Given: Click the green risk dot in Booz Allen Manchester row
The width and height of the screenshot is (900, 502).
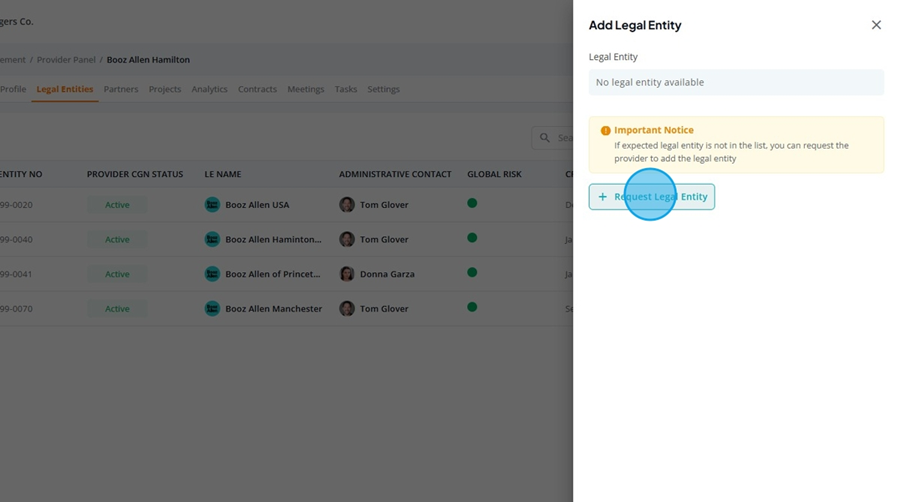Looking at the screenshot, I should (472, 307).
